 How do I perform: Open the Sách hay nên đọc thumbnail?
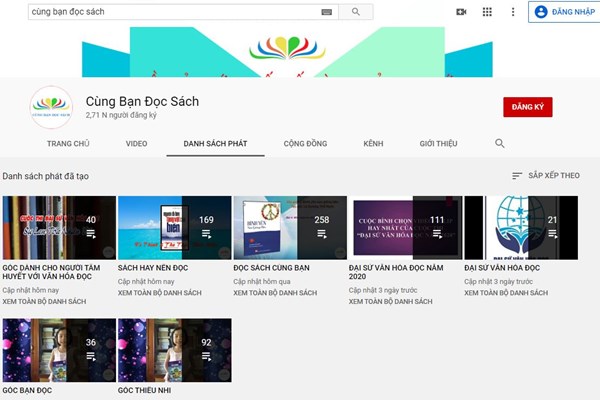pos(174,228)
